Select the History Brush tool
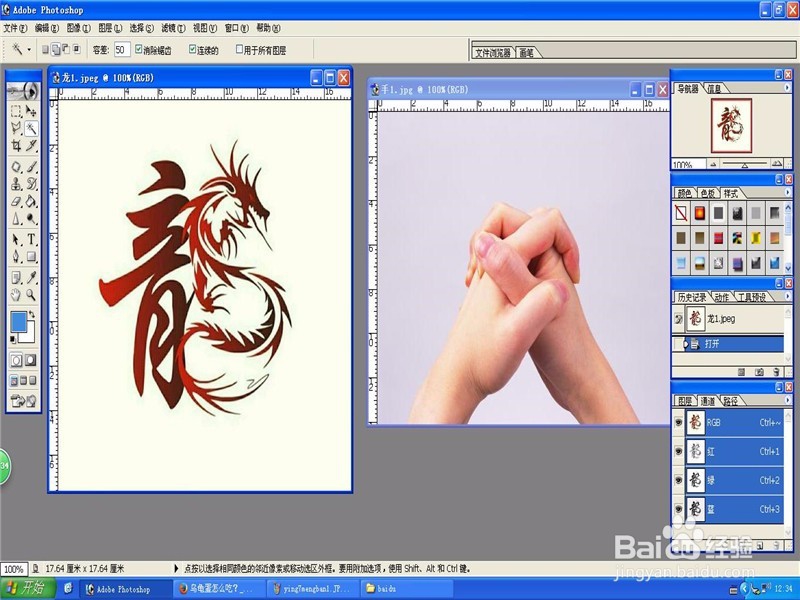 point(31,184)
